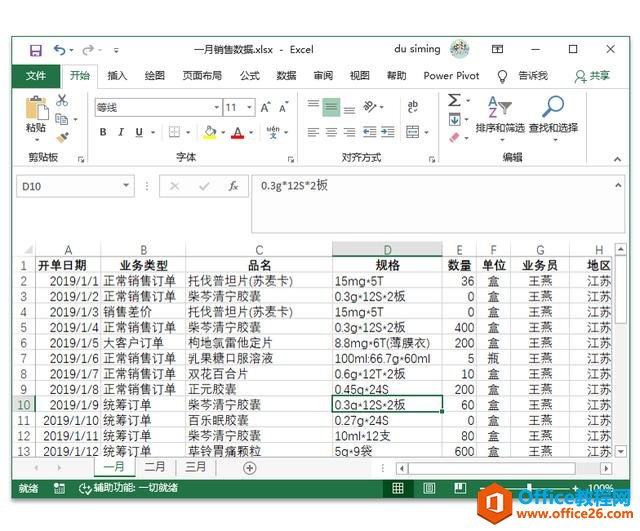Toggle wrap text button
Screen dimensions: 640x531
pyautogui.click(x=413, y=107)
